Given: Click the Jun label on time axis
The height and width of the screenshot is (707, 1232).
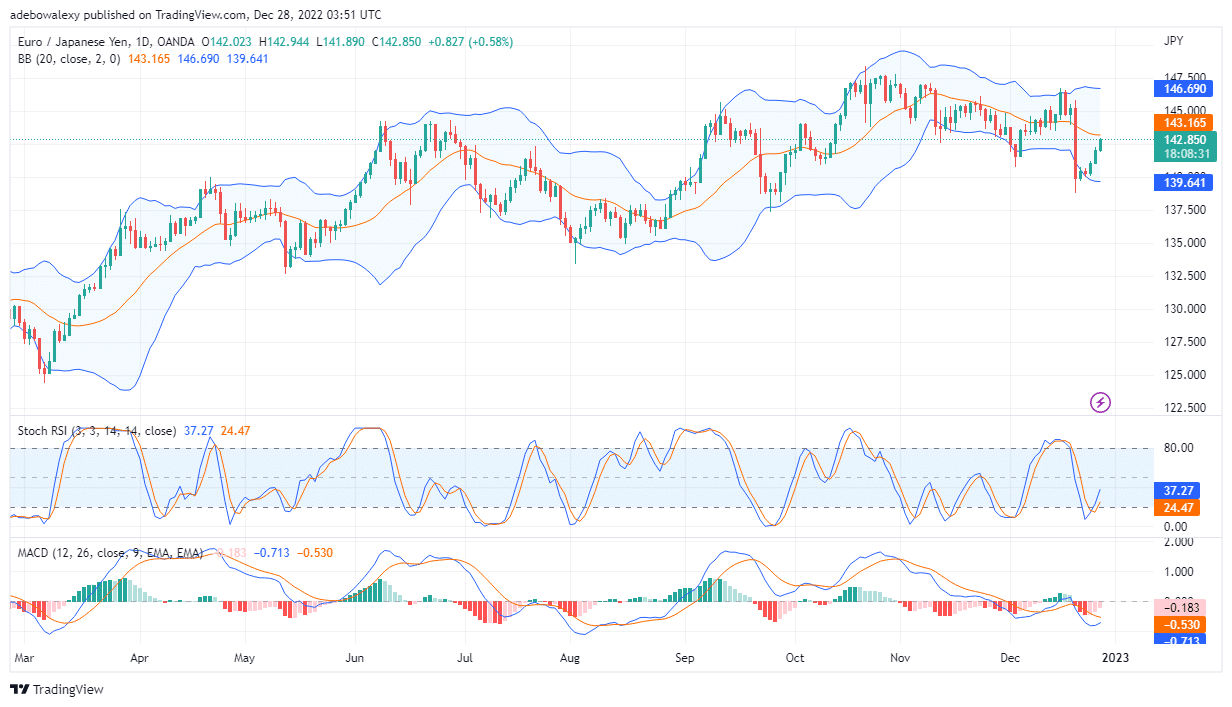Looking at the screenshot, I should click(354, 658).
